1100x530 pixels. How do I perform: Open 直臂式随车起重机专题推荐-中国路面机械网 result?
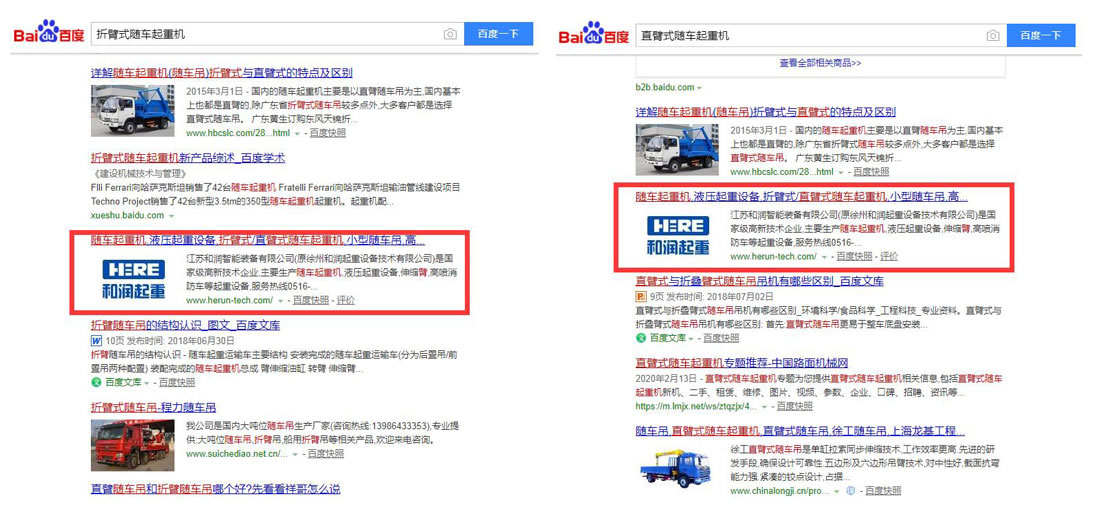click(742, 362)
